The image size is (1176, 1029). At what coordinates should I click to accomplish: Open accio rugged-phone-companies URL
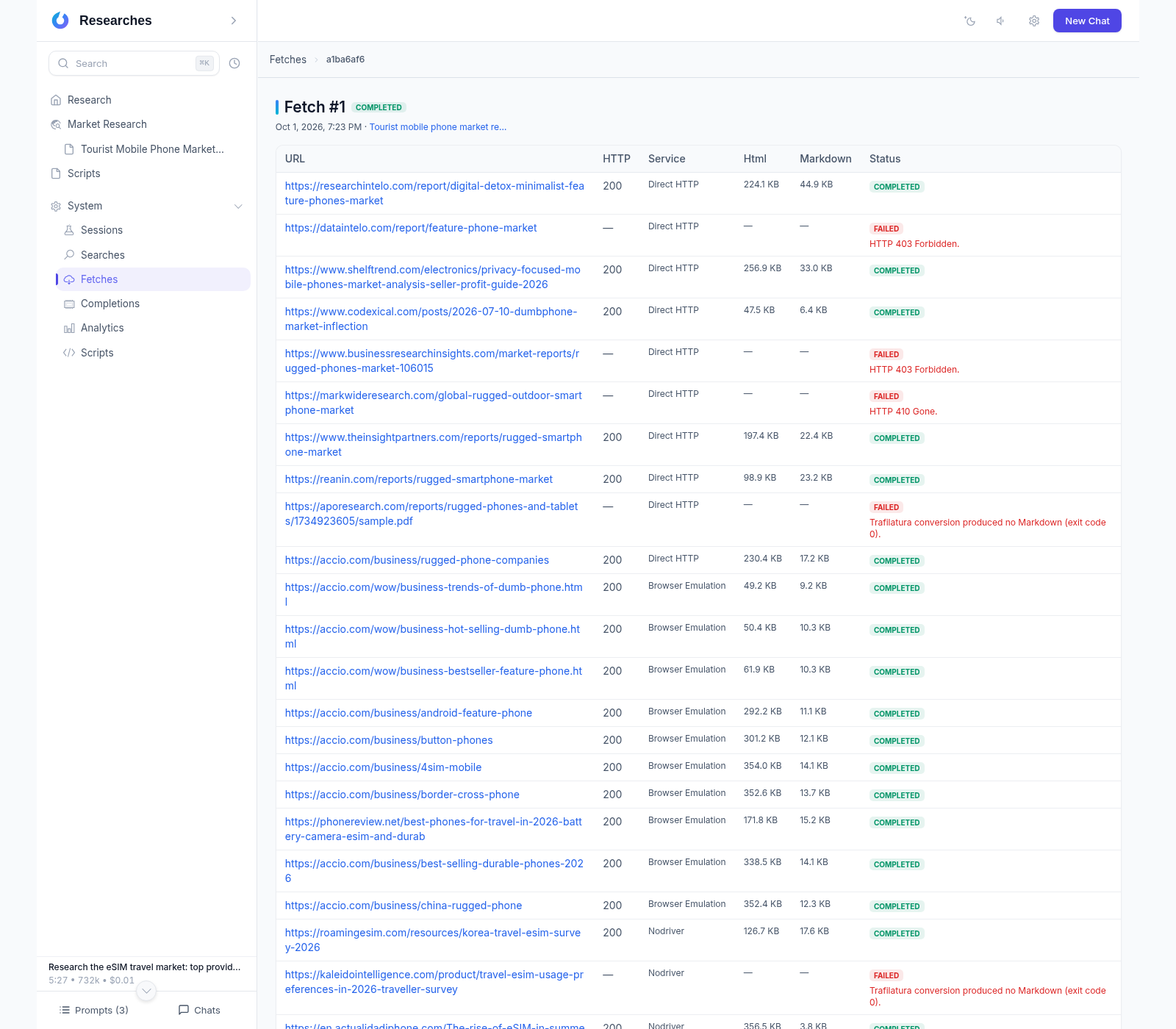click(417, 560)
